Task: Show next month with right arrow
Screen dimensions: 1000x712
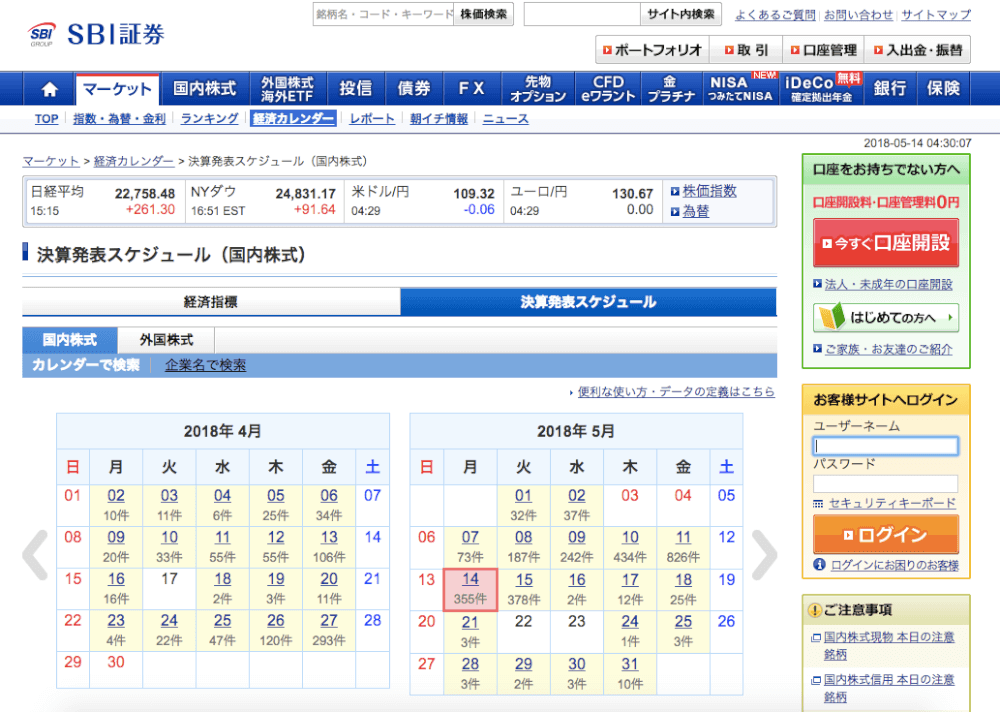Action: [x=764, y=554]
